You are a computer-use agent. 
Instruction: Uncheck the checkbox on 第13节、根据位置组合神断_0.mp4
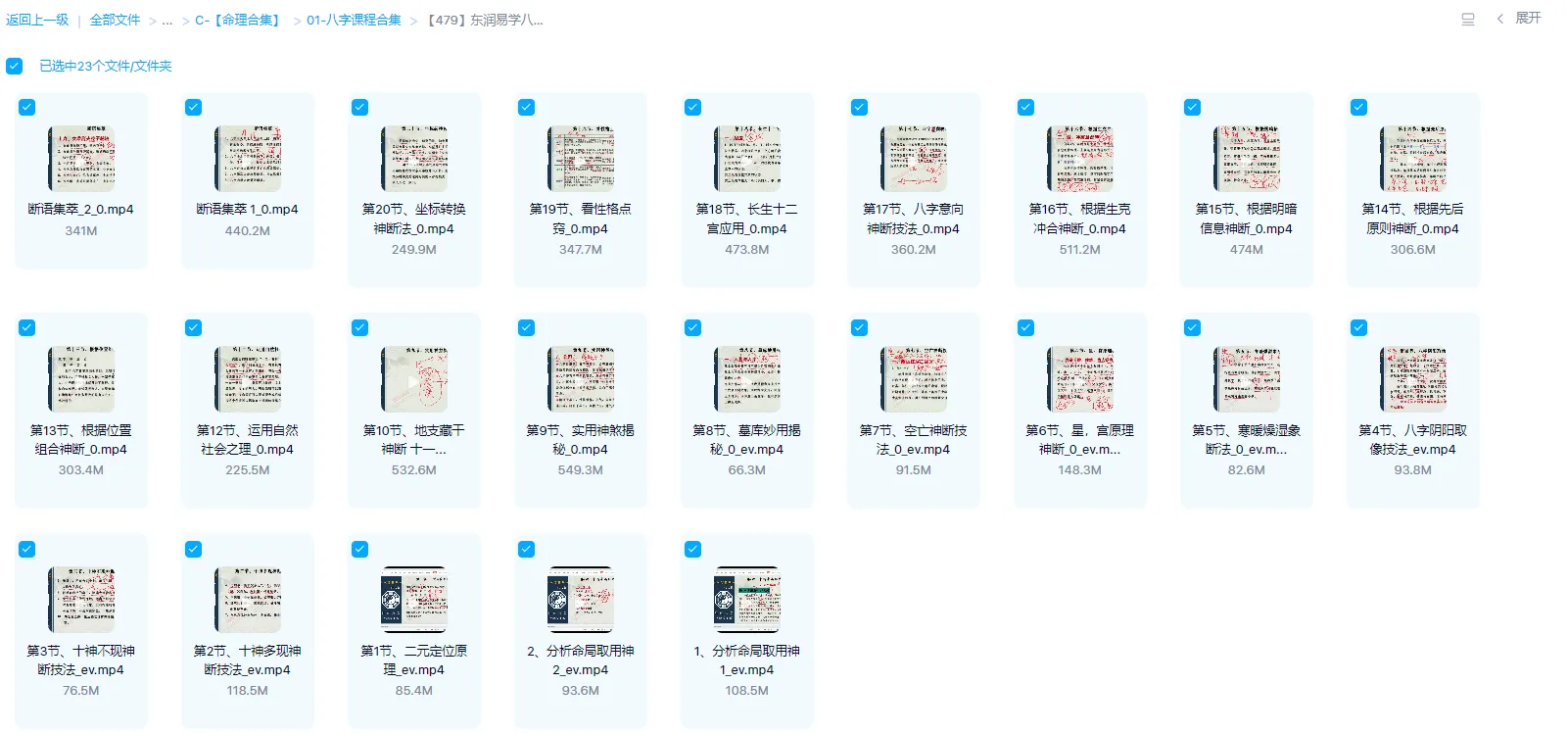[27, 328]
